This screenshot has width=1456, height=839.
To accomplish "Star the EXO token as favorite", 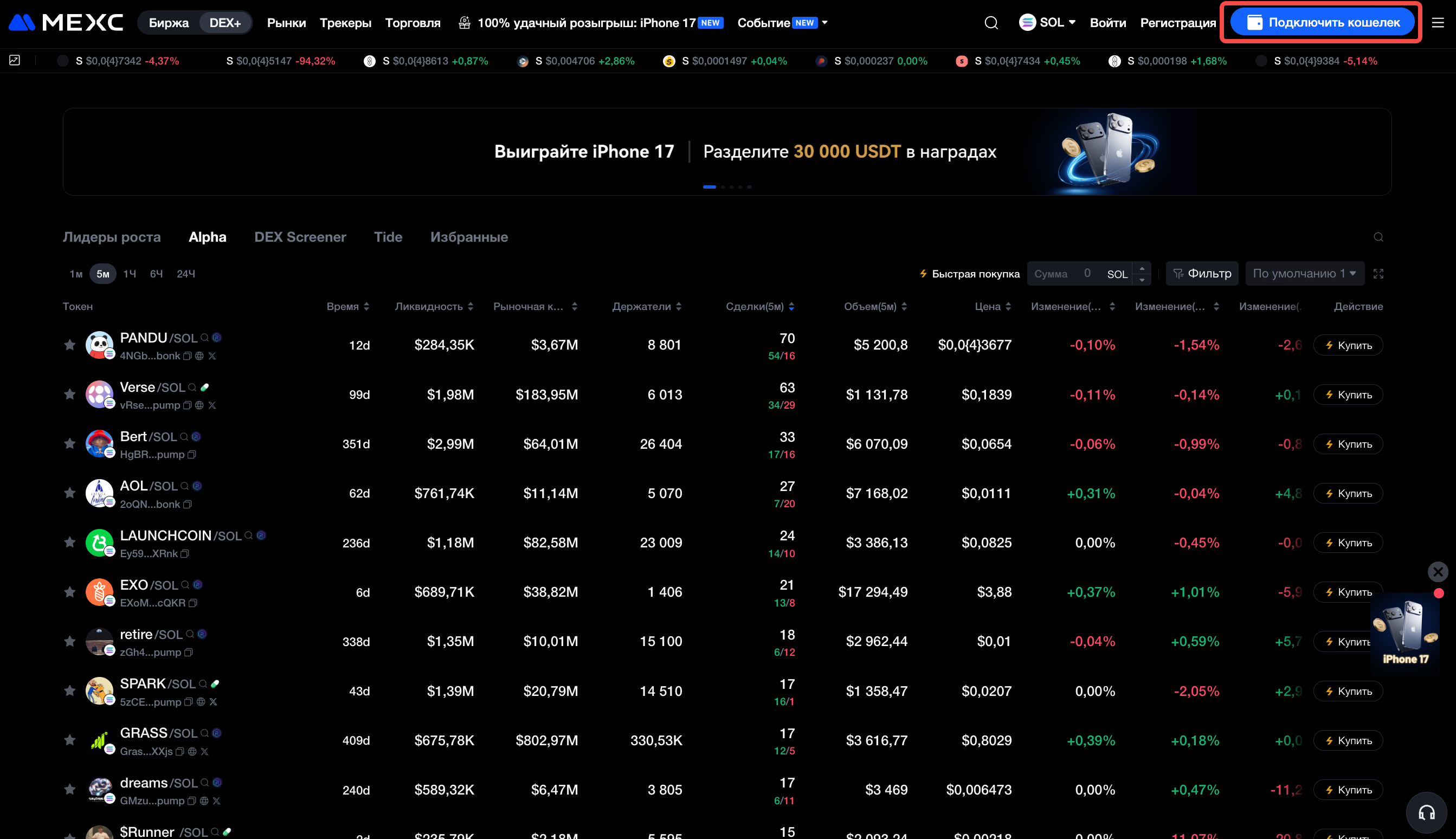I will 70,592.
